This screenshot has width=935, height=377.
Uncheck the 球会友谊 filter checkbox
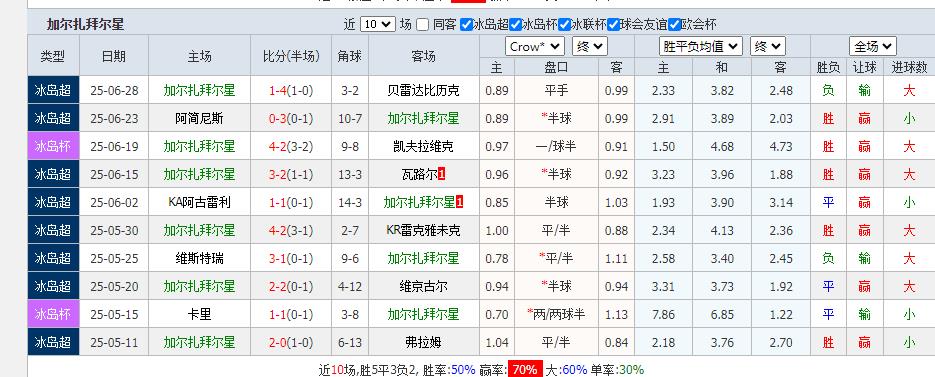coord(614,24)
